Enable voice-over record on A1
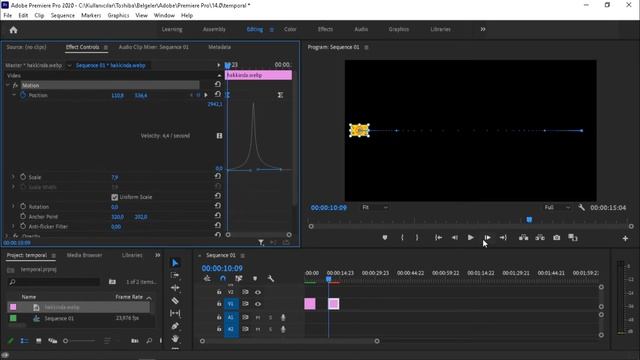Screen dimensions: 640x360 (283, 317)
